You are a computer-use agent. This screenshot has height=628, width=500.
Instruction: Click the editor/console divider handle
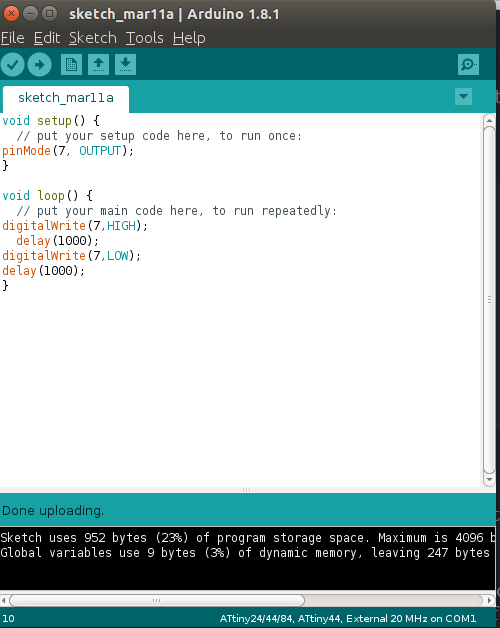coord(246,490)
